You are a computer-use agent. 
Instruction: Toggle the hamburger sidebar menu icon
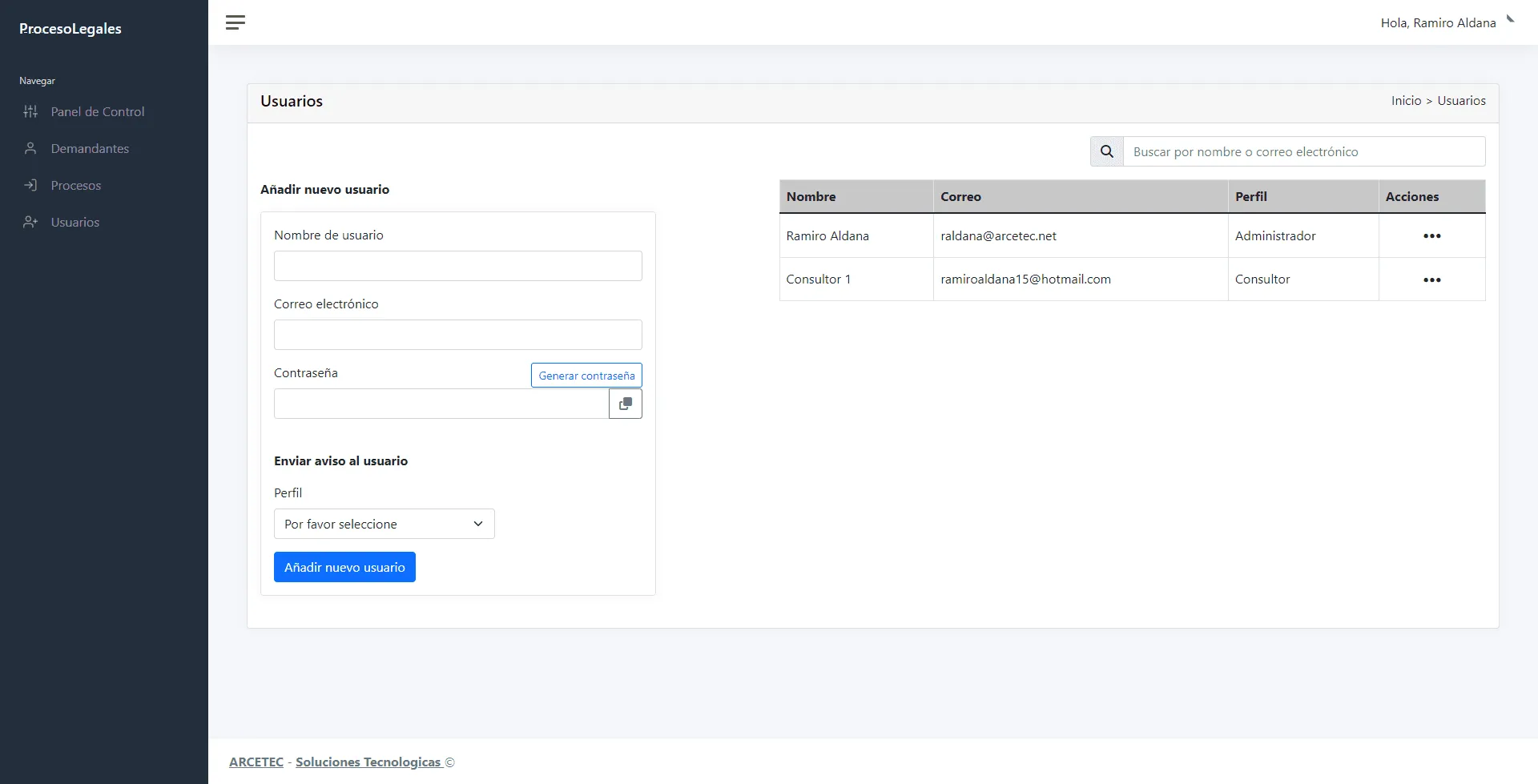point(235,22)
